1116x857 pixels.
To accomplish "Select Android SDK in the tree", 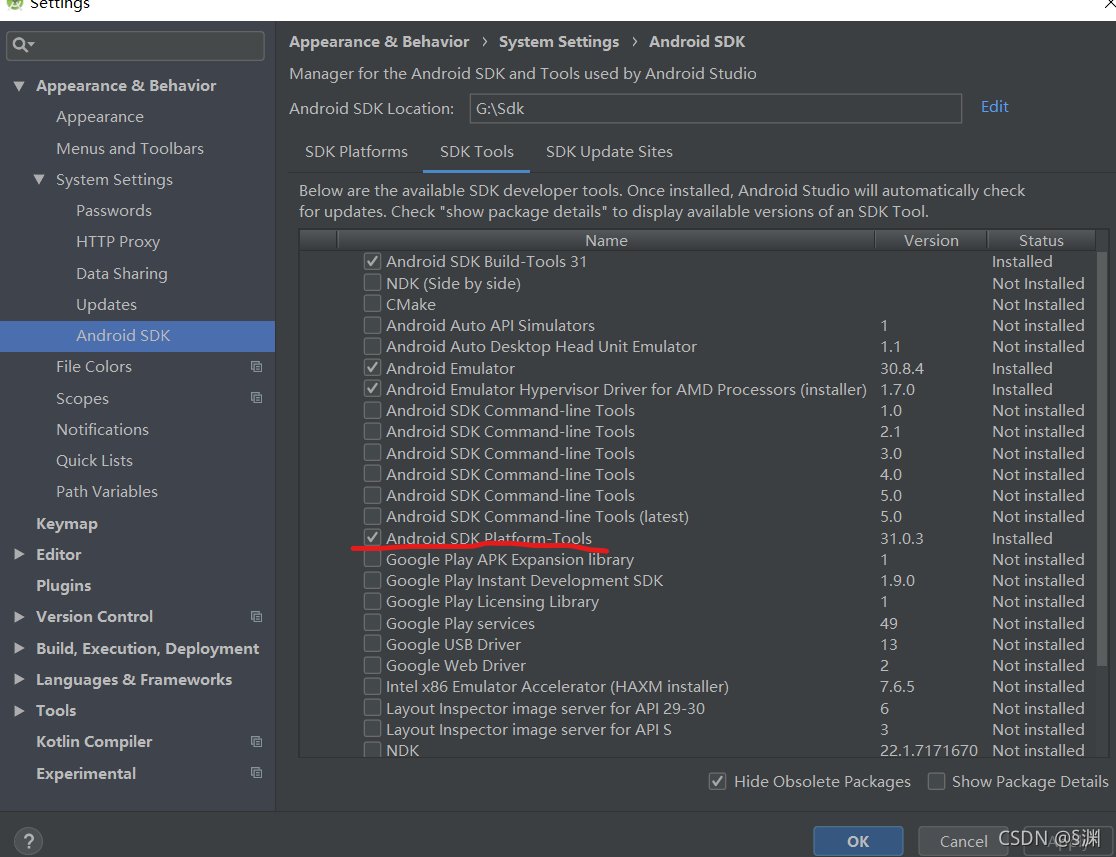I will click(x=137, y=336).
